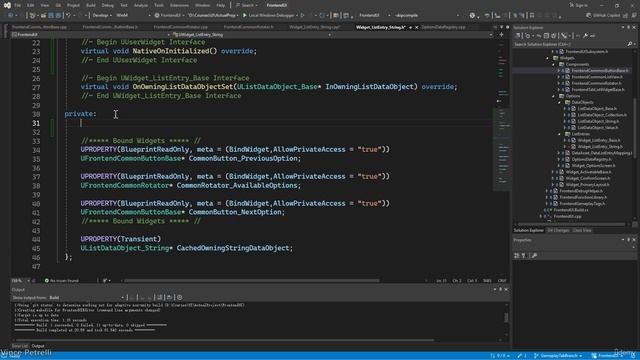This screenshot has height=360, width=640.
Task: Click the Search Solution Explorer input field
Action: coord(569,44)
